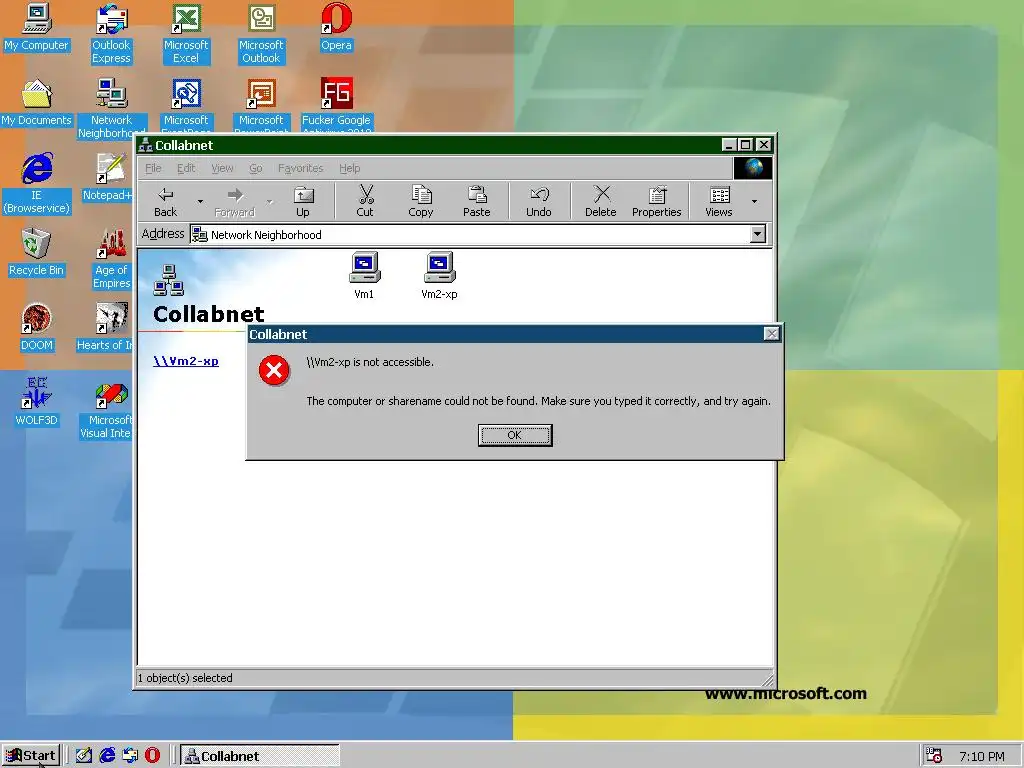
Task: Open the File menu
Action: coord(153,168)
